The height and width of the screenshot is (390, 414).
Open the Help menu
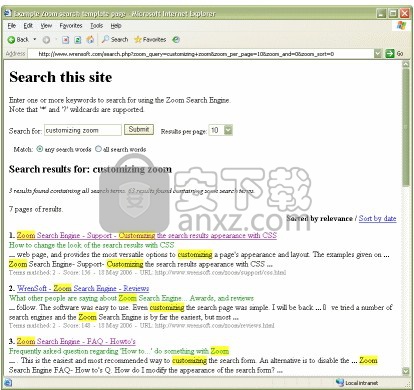(116, 26)
